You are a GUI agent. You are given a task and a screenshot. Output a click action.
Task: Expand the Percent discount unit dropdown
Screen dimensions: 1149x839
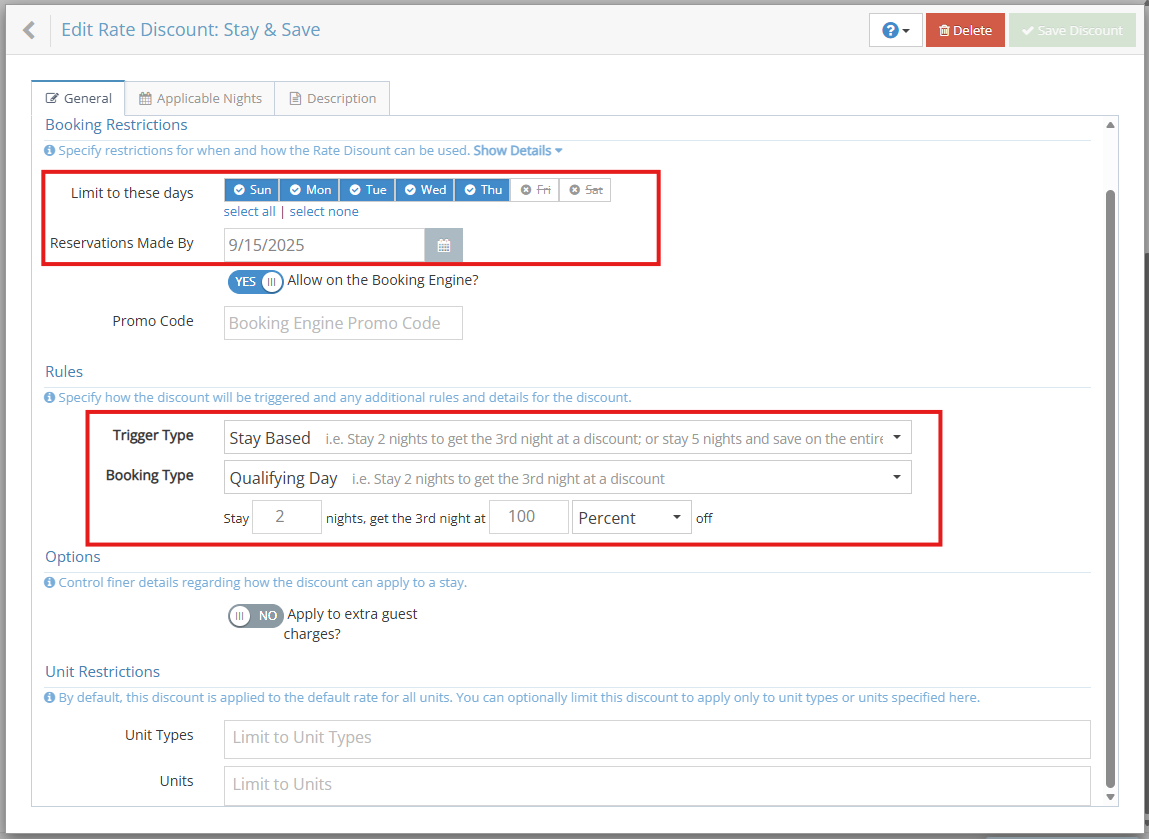(631, 518)
